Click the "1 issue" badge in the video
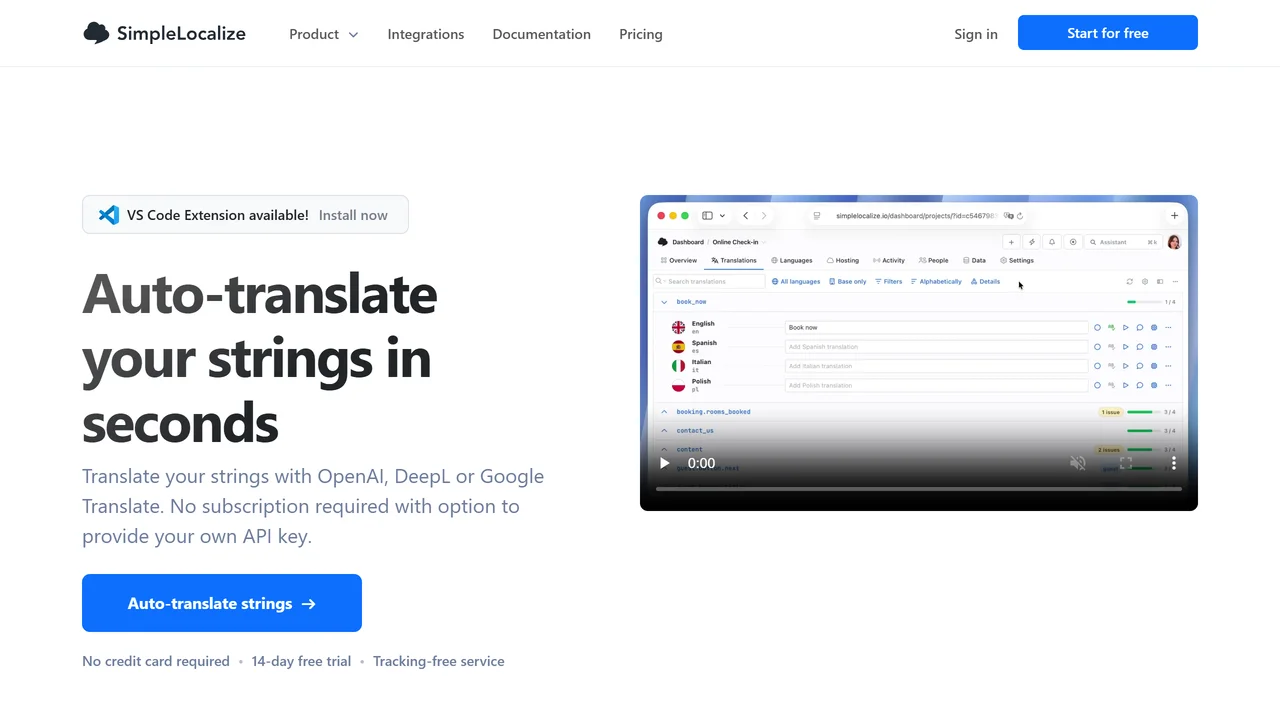 point(1110,412)
